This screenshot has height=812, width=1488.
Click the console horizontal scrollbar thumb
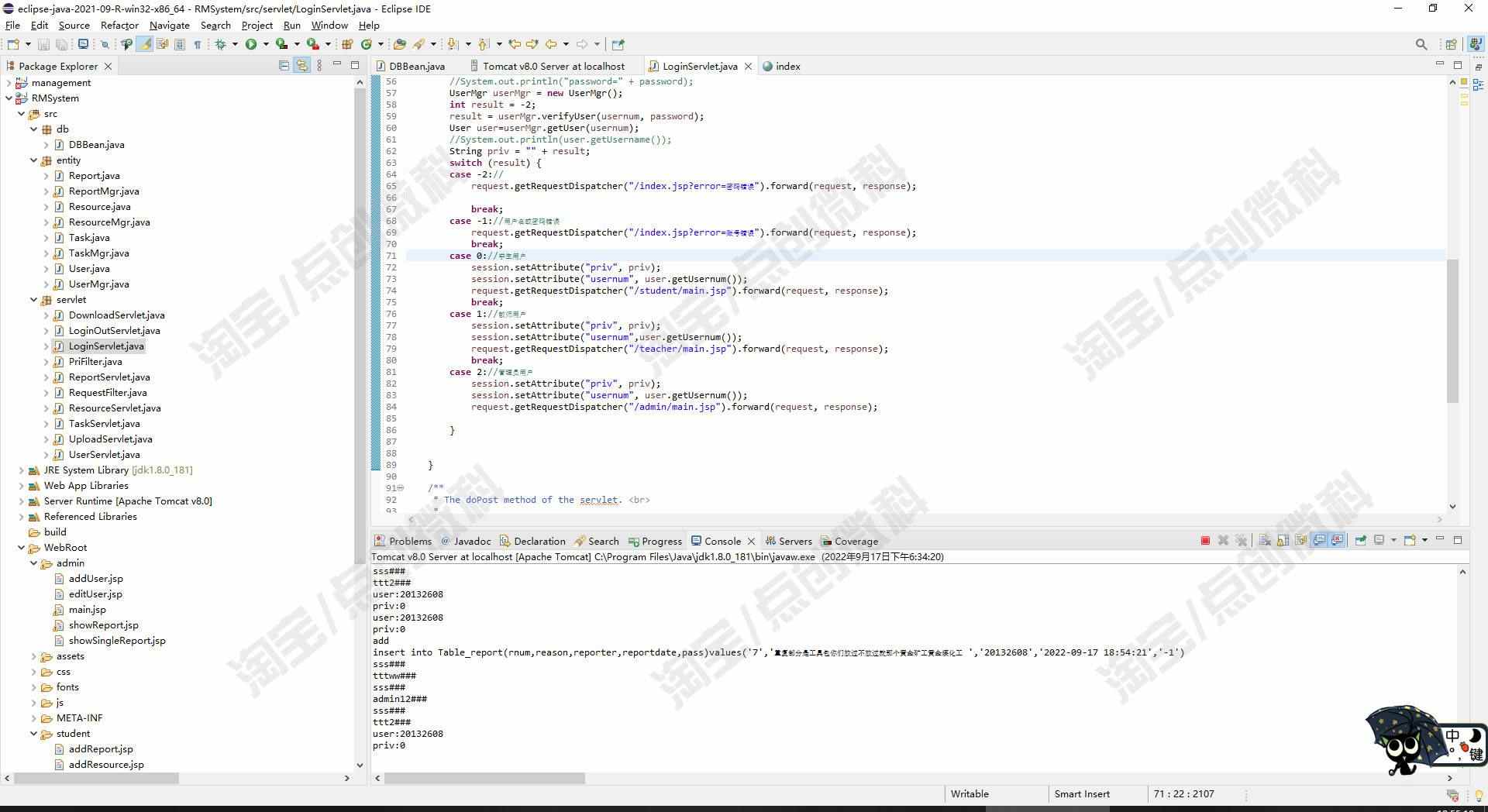tap(484, 778)
